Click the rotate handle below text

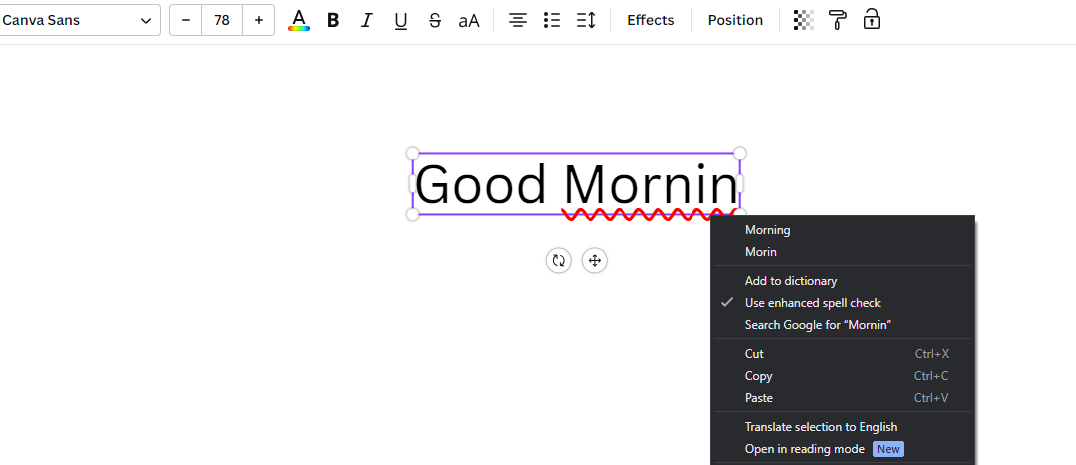(x=559, y=261)
